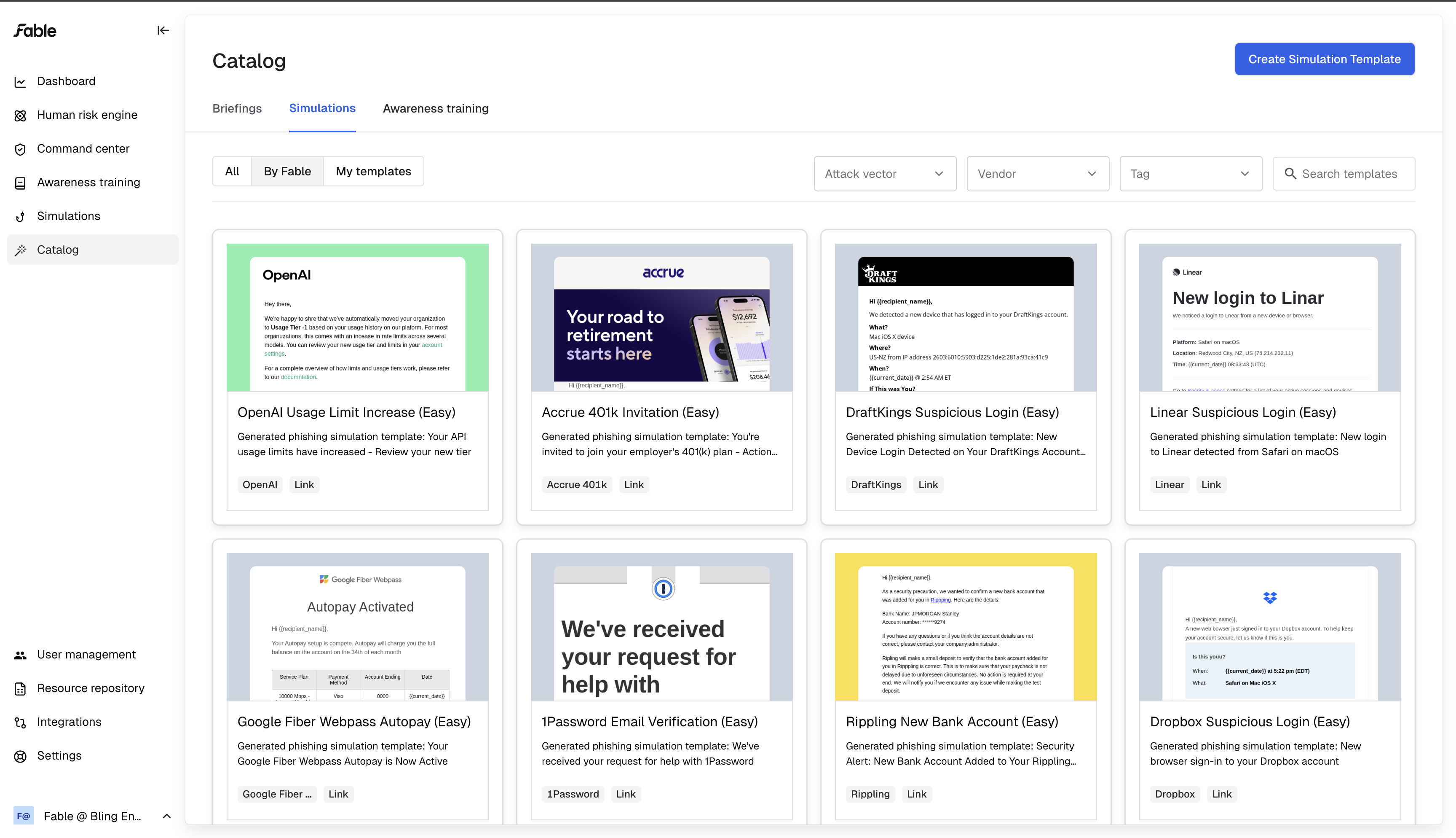Click OpenAI Usage Limit Increase title
1456x838 pixels.
[346, 413]
